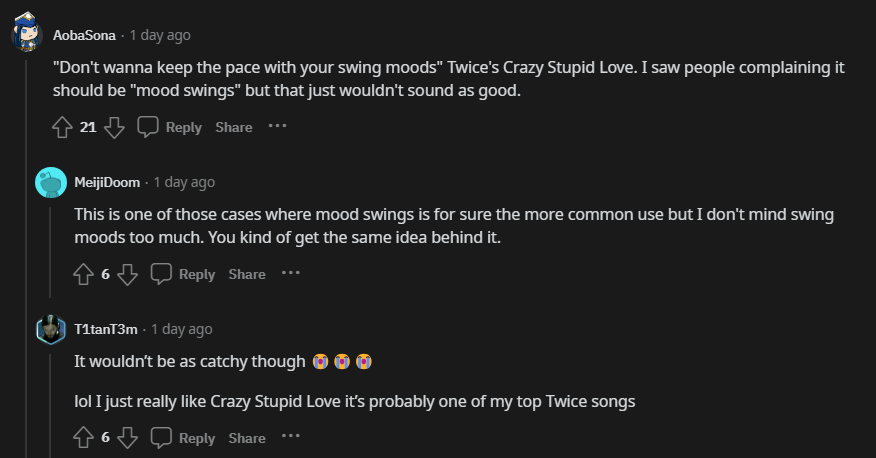Image resolution: width=876 pixels, height=458 pixels.
Task: Reply to AobaSona's comment
Action: (170, 127)
